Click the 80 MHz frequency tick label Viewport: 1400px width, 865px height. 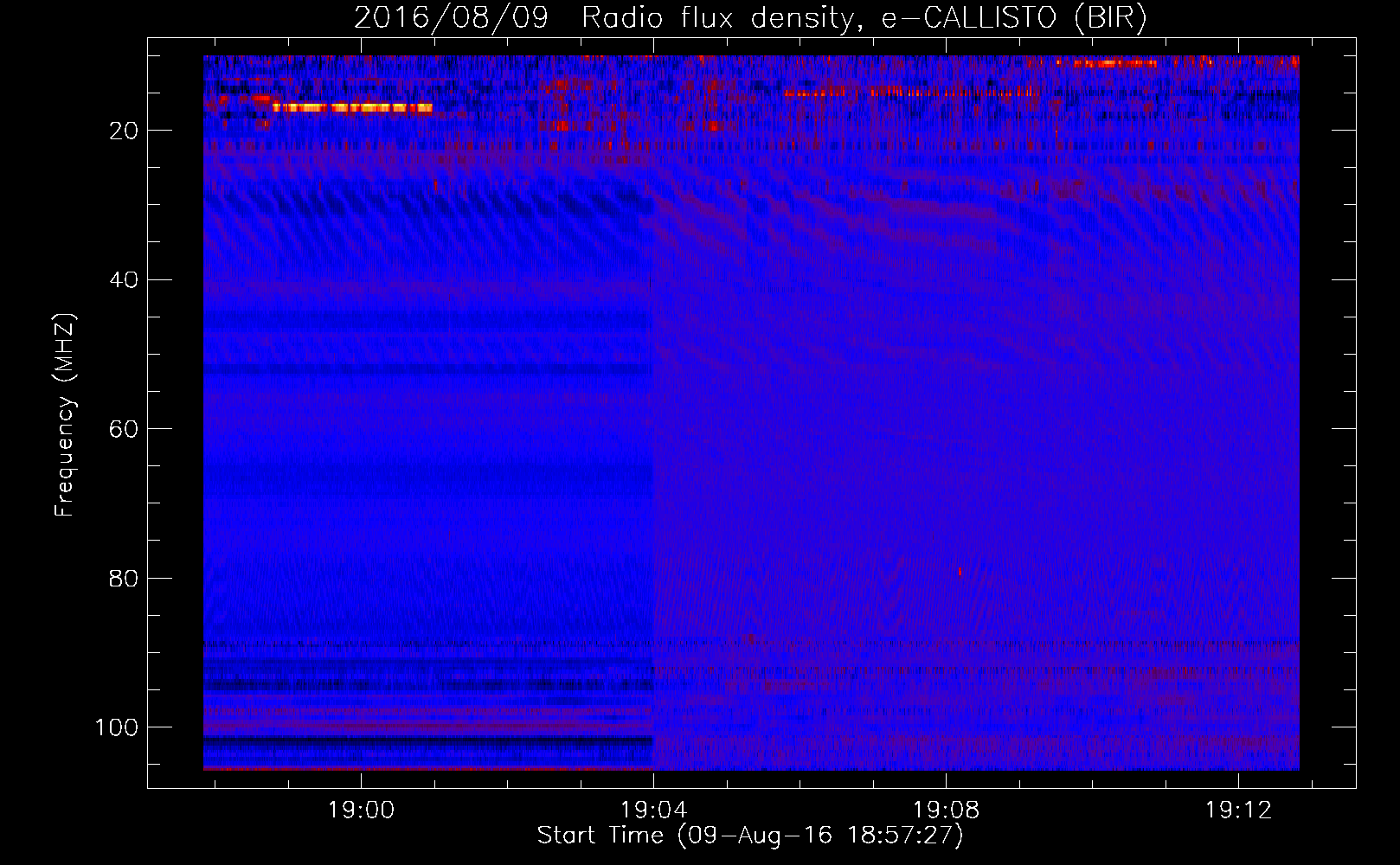click(124, 578)
